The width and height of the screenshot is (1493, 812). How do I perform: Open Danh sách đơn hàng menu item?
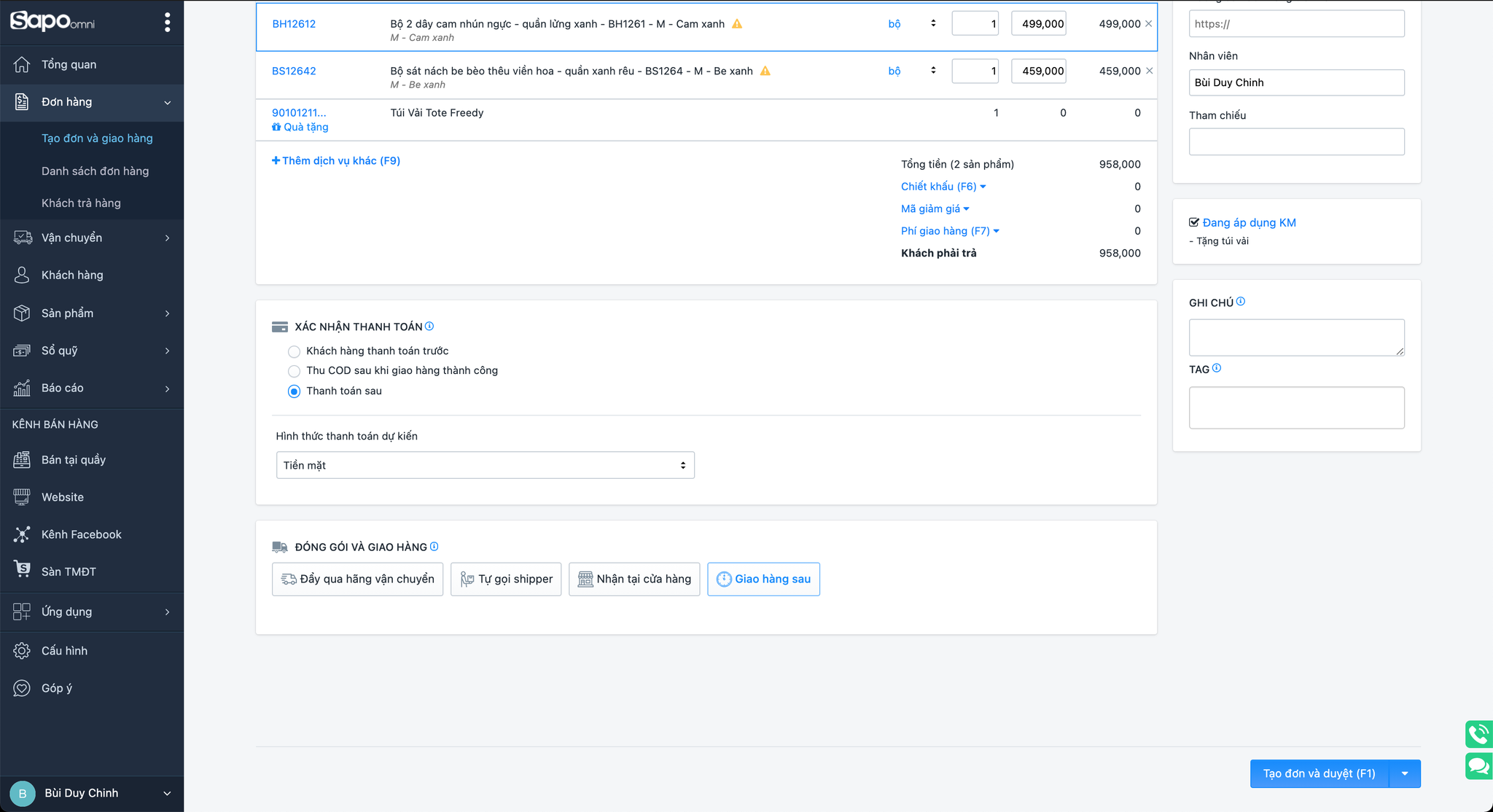[x=95, y=171]
